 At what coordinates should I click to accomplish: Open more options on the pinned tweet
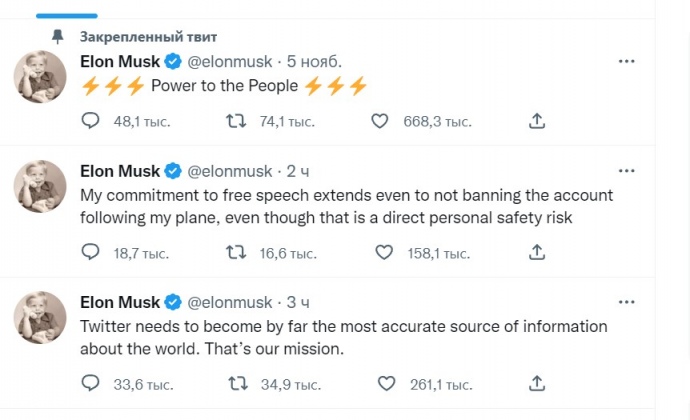tap(627, 61)
